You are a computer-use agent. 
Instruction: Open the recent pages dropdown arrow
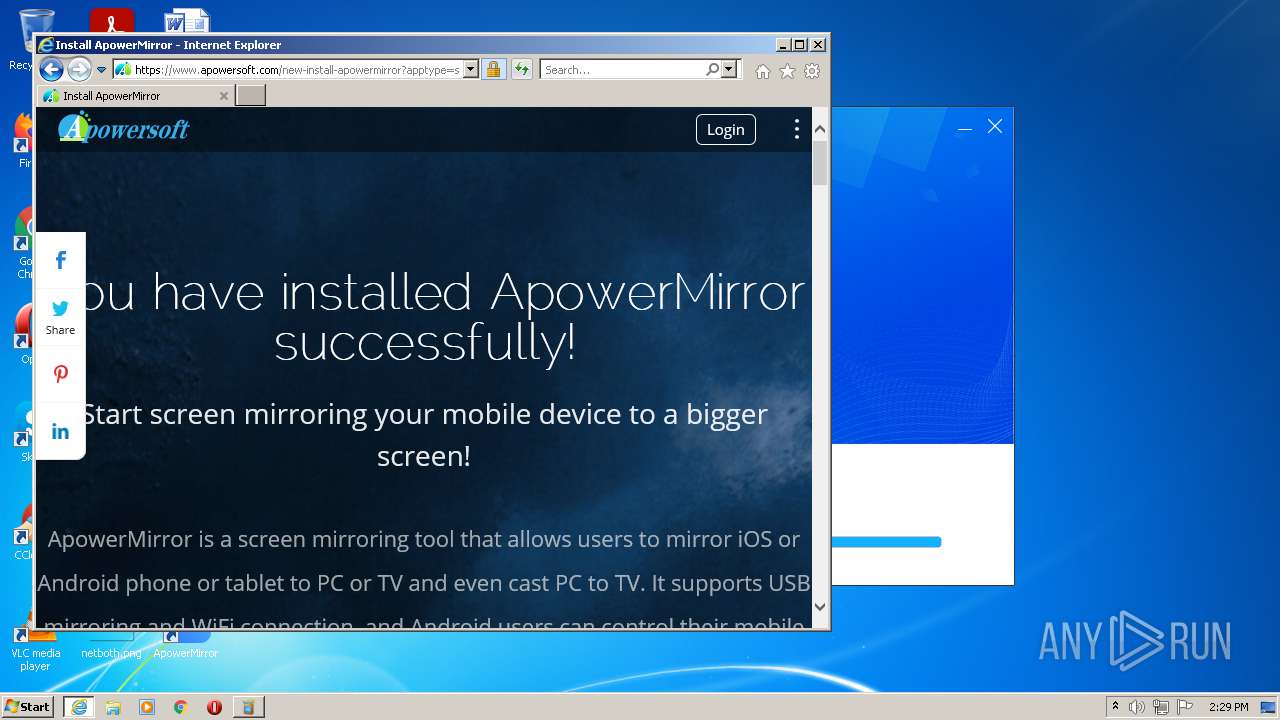click(101, 70)
